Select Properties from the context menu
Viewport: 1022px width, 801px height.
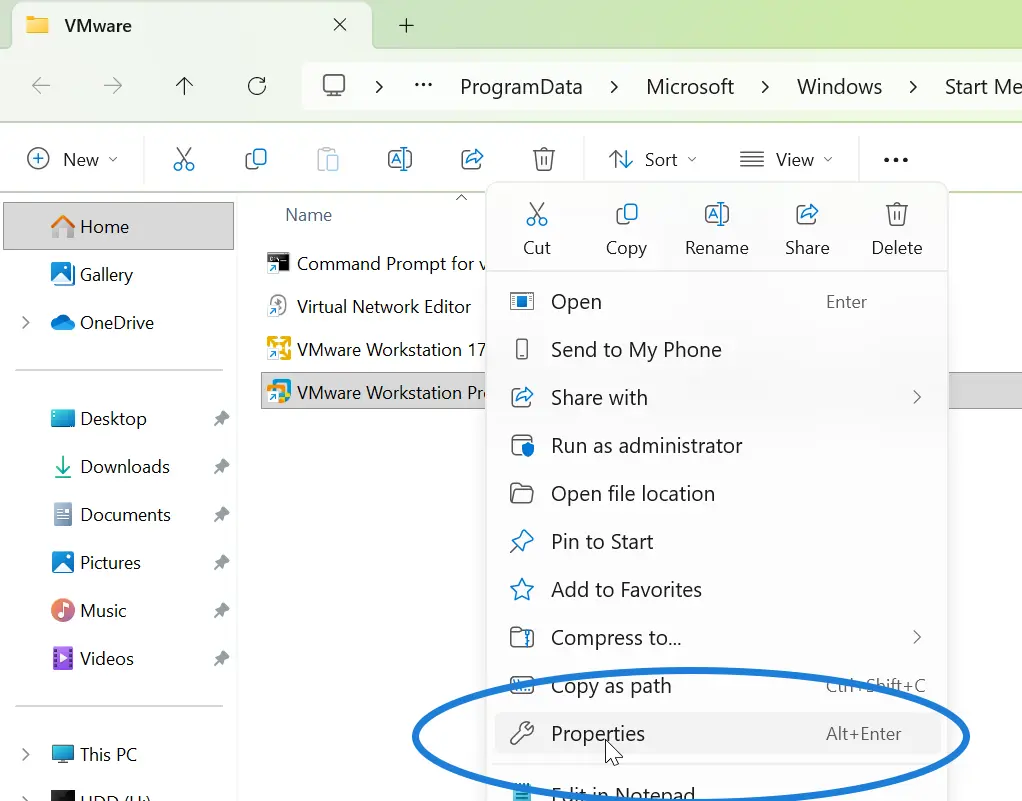pos(598,734)
